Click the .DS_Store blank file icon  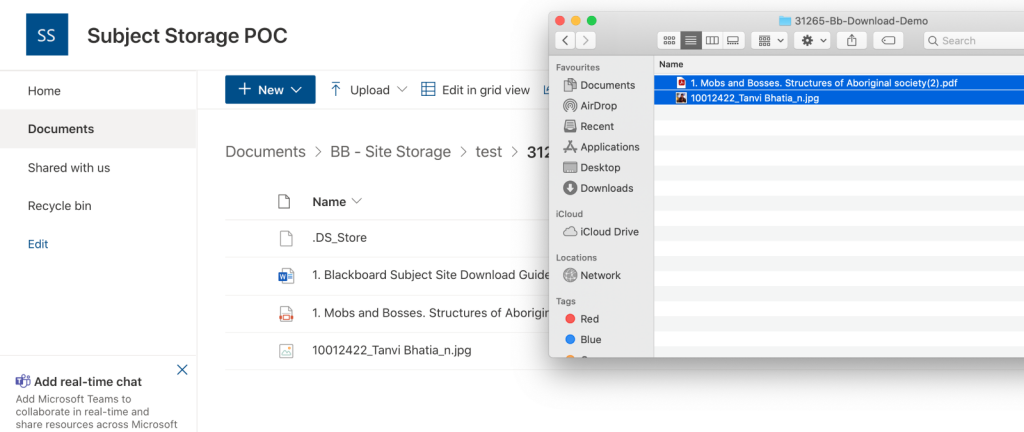tap(286, 238)
